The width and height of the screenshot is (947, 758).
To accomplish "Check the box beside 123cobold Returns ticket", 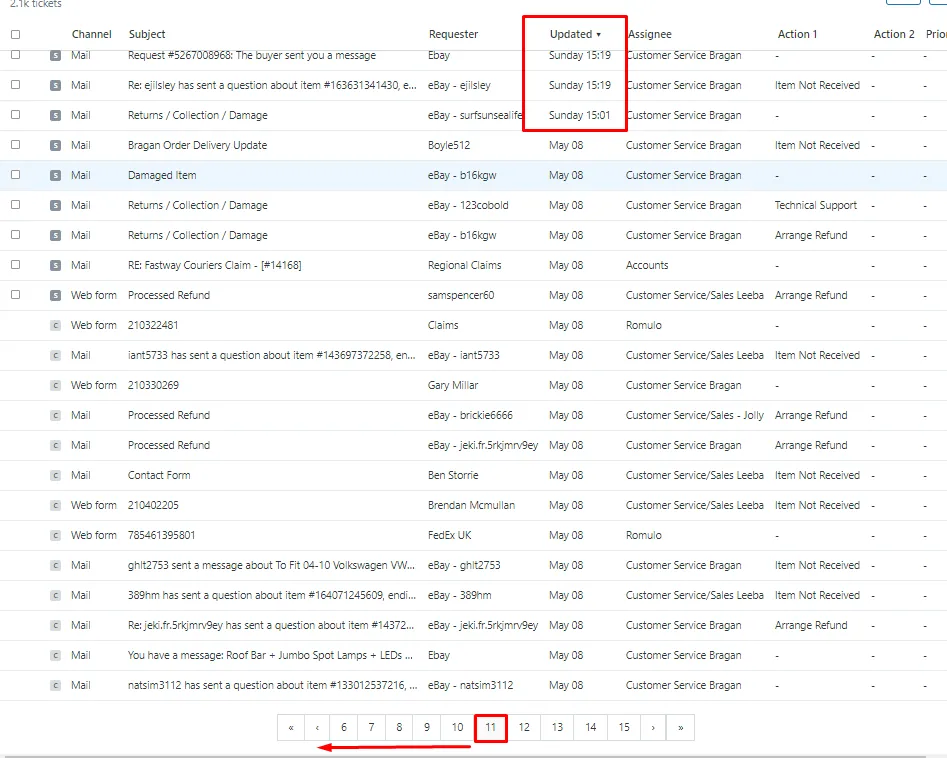I will (x=16, y=205).
